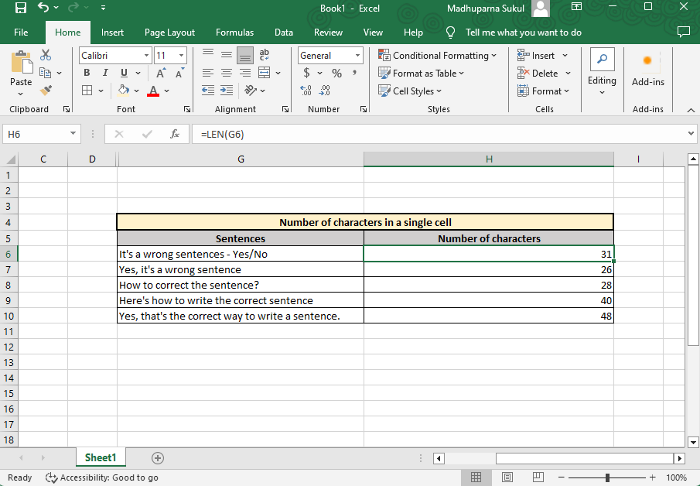Click the Cut scissors icon

point(46,56)
